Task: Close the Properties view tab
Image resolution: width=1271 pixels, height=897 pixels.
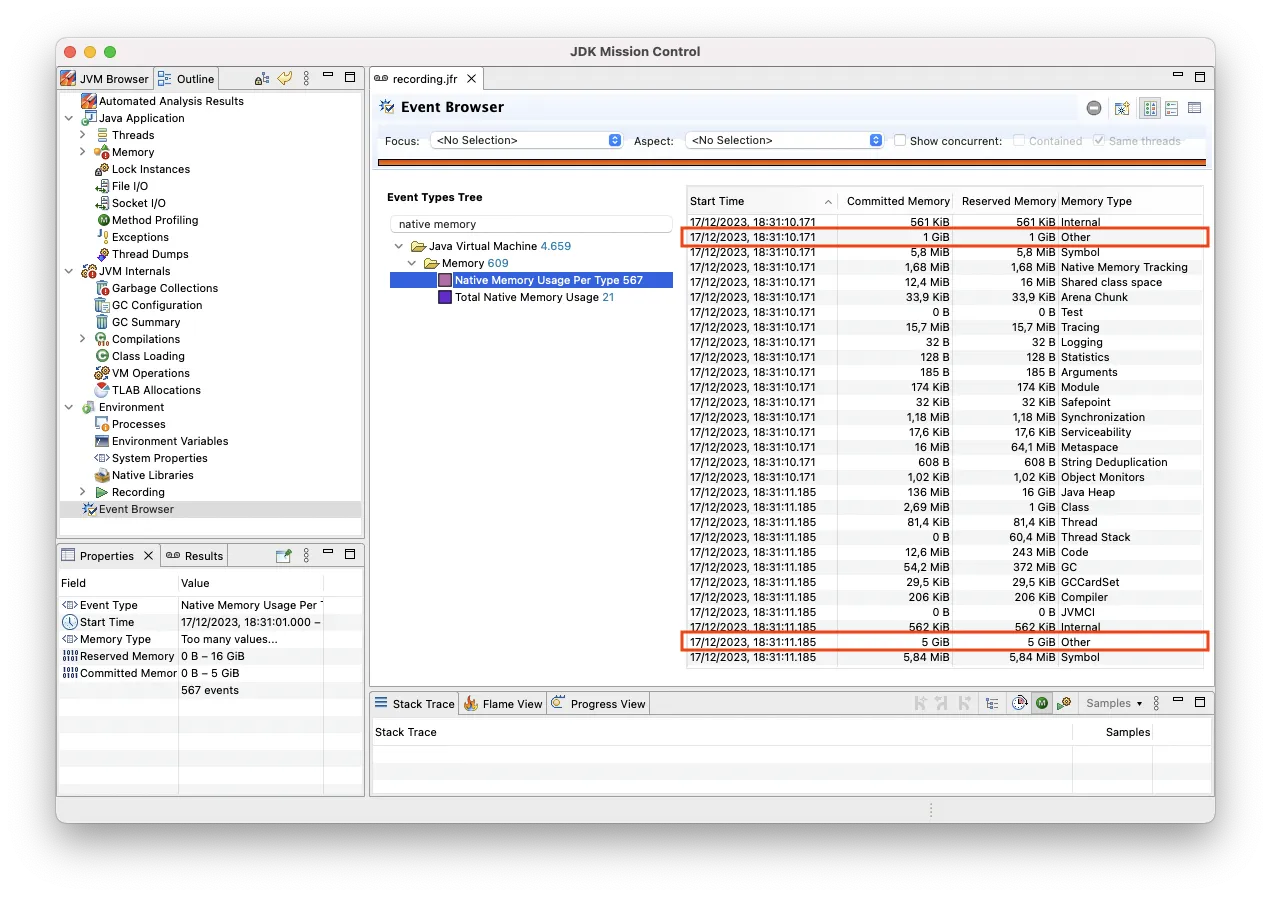Action: pyautogui.click(x=148, y=555)
